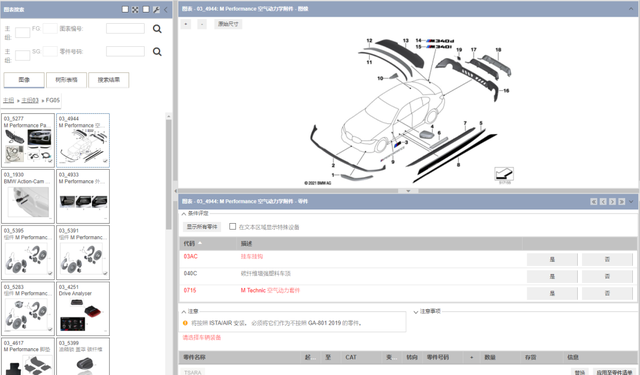Image resolution: width=640 pixels, height=375 pixels.
Task: Click the Yes button for code 03AC
Action: (552, 260)
